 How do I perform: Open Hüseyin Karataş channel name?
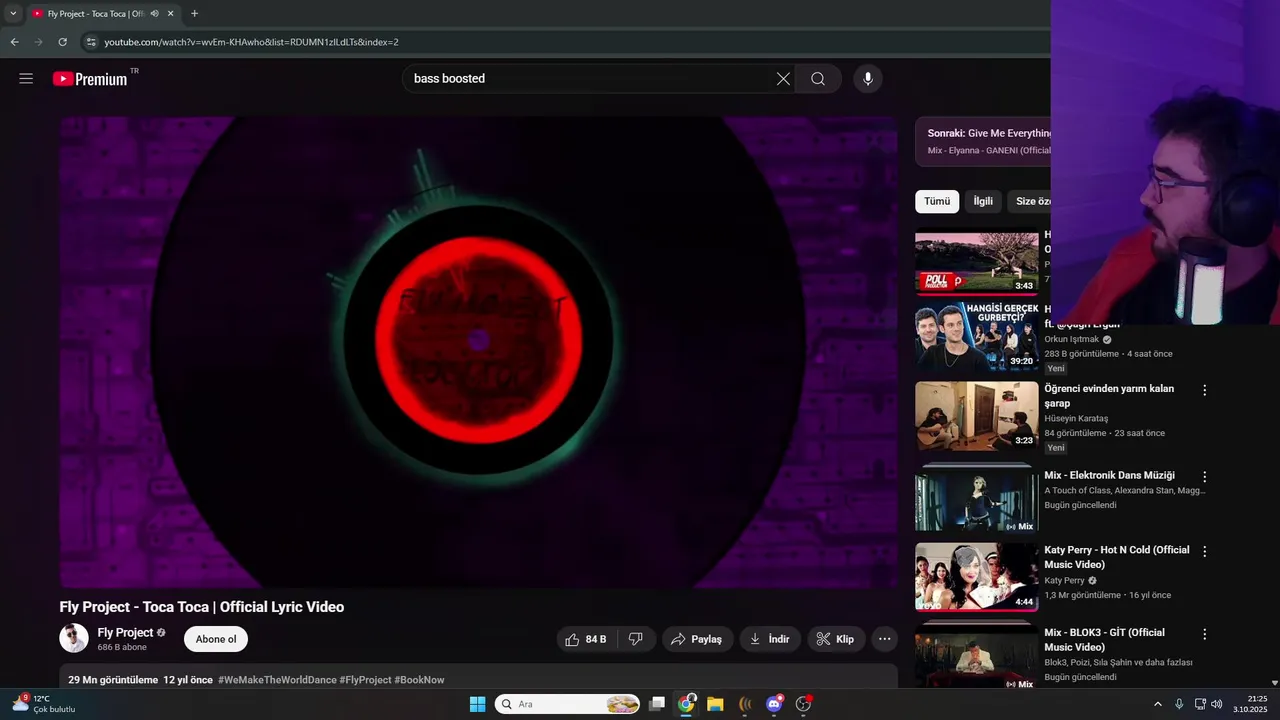pos(1076,418)
